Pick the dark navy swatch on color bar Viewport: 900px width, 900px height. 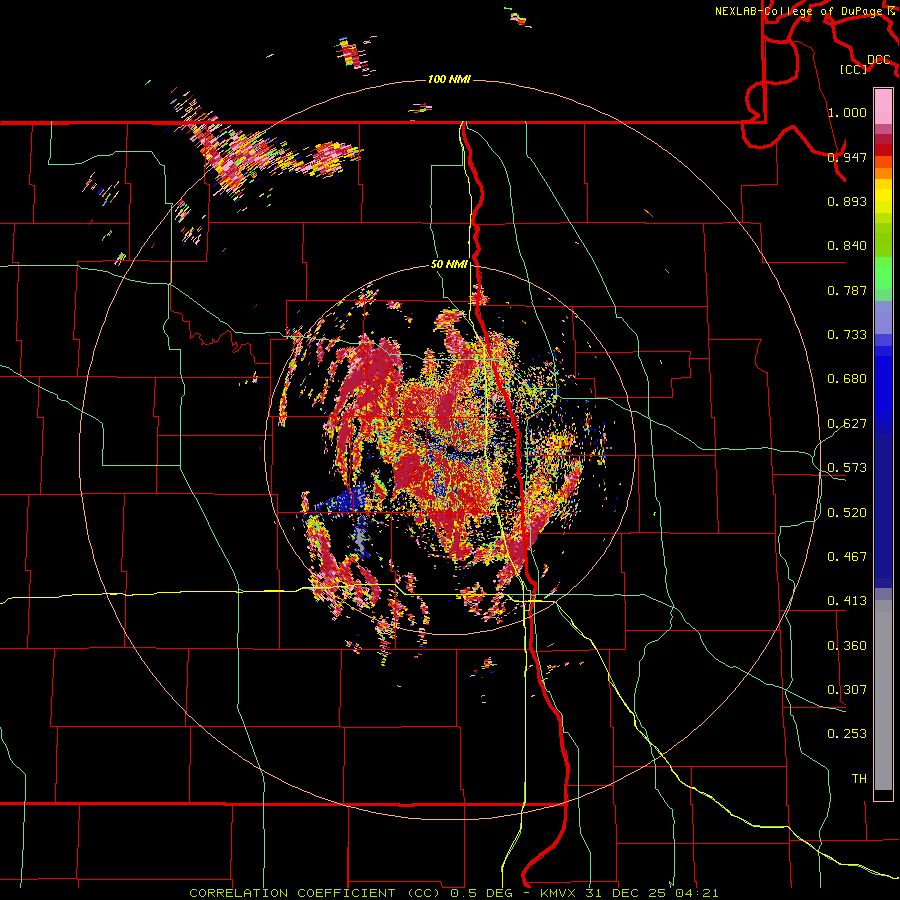(x=883, y=511)
